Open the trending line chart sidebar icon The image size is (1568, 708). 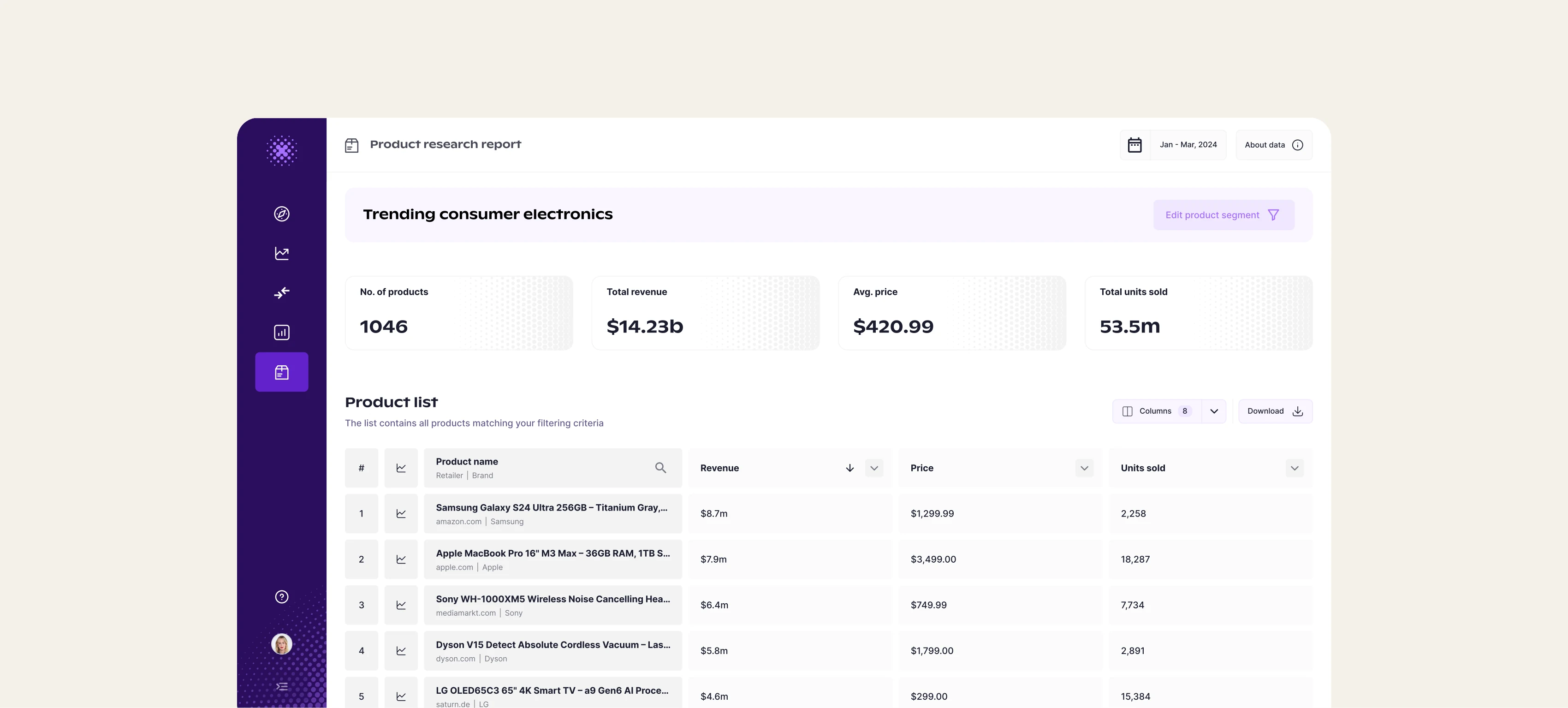click(281, 253)
